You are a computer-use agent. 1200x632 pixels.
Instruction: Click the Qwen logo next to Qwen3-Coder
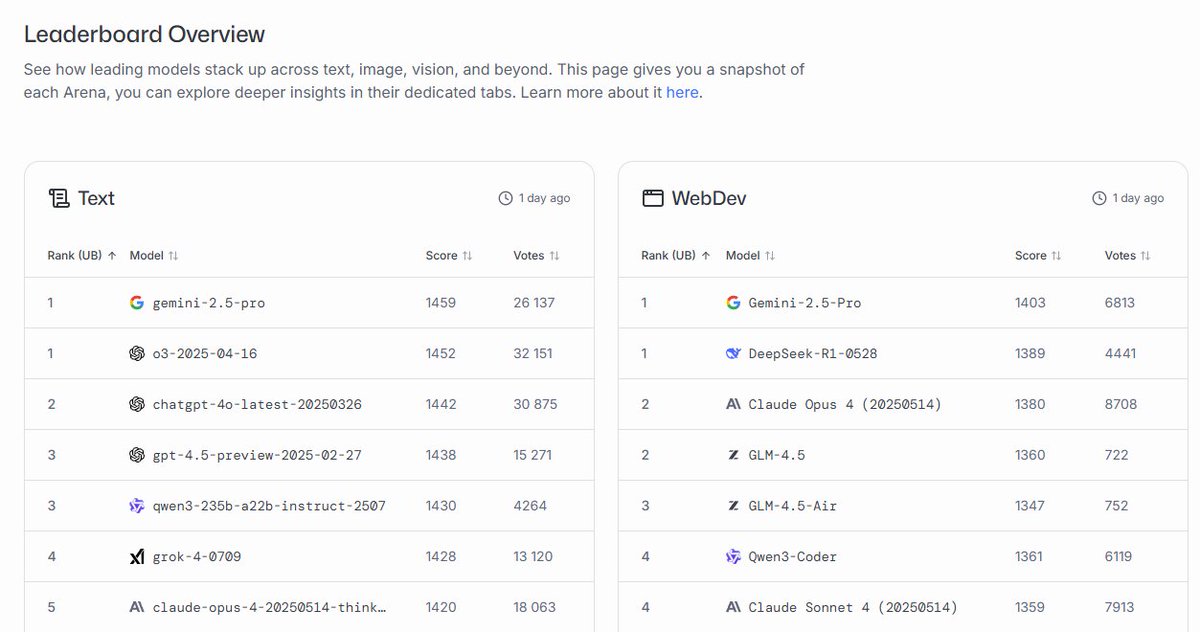point(733,556)
